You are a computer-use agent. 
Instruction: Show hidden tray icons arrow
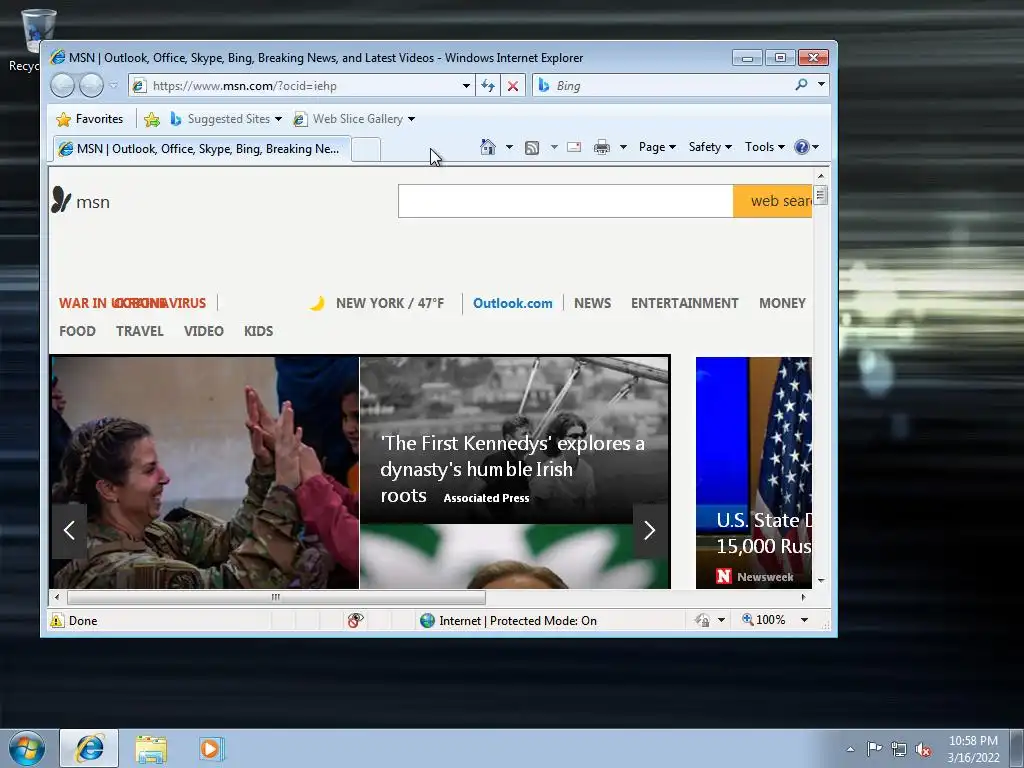[x=850, y=749]
